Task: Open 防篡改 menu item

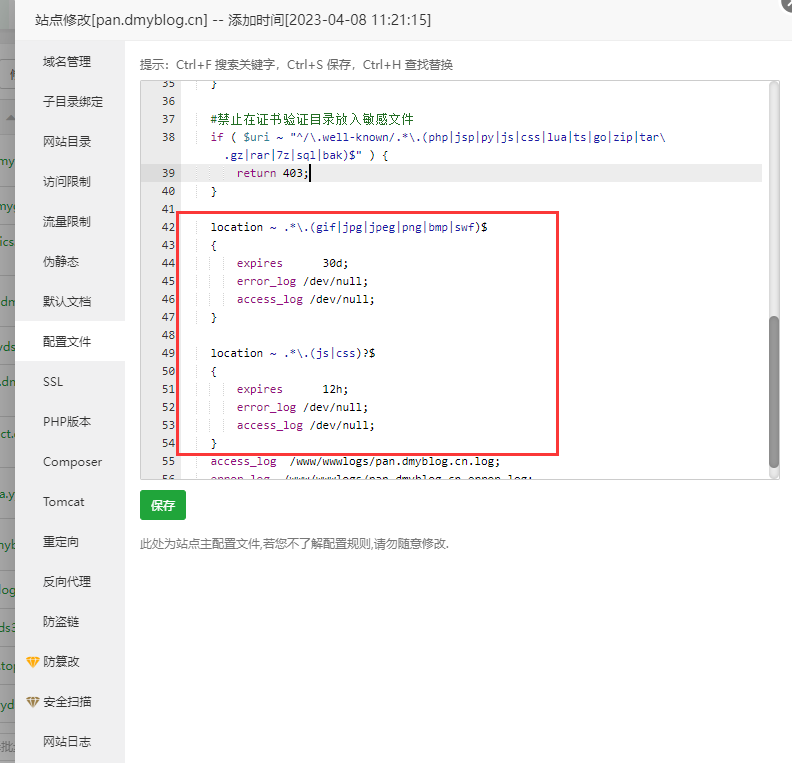Action: [61, 662]
